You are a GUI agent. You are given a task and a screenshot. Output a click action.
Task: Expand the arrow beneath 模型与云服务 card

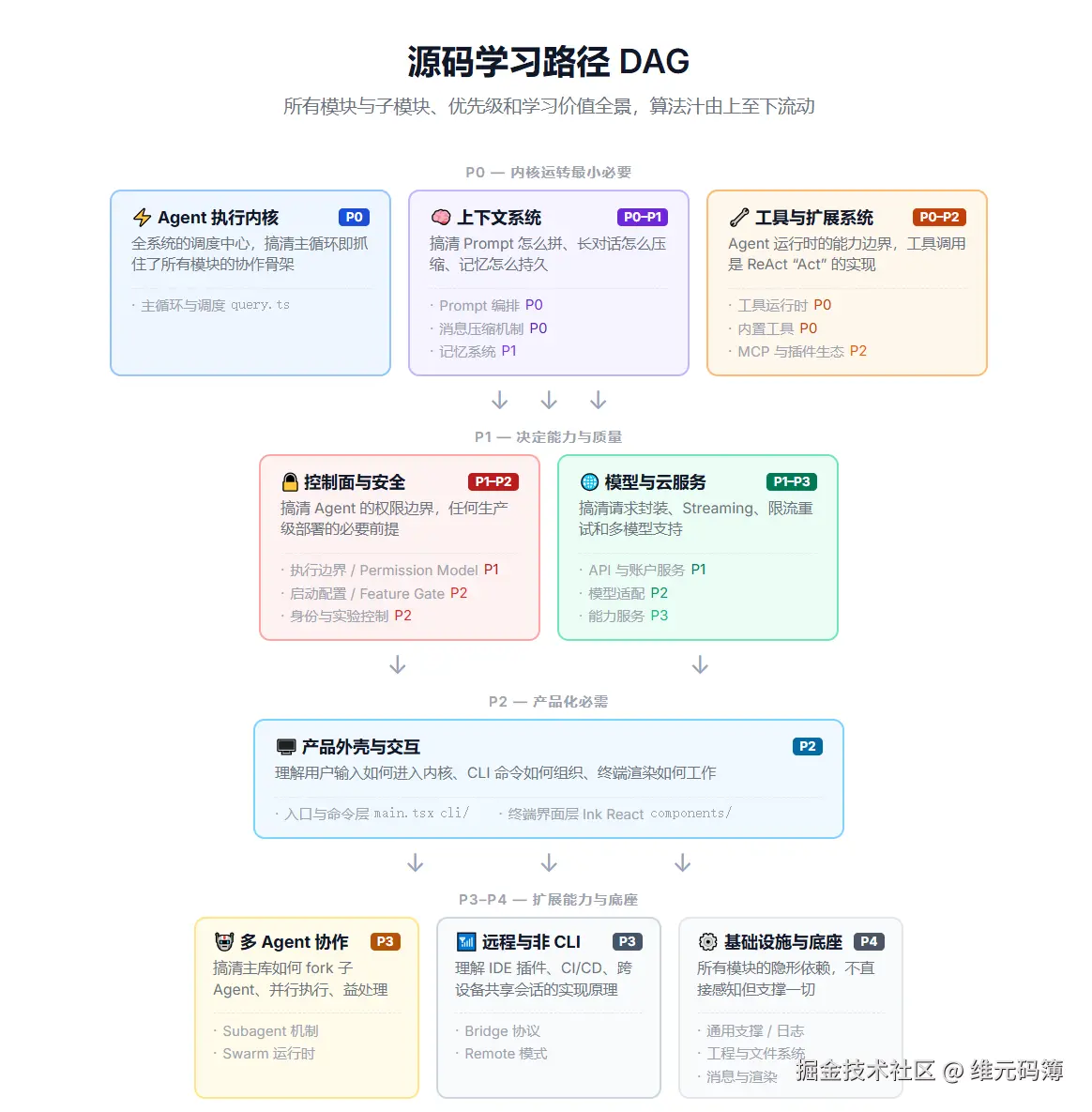click(700, 663)
